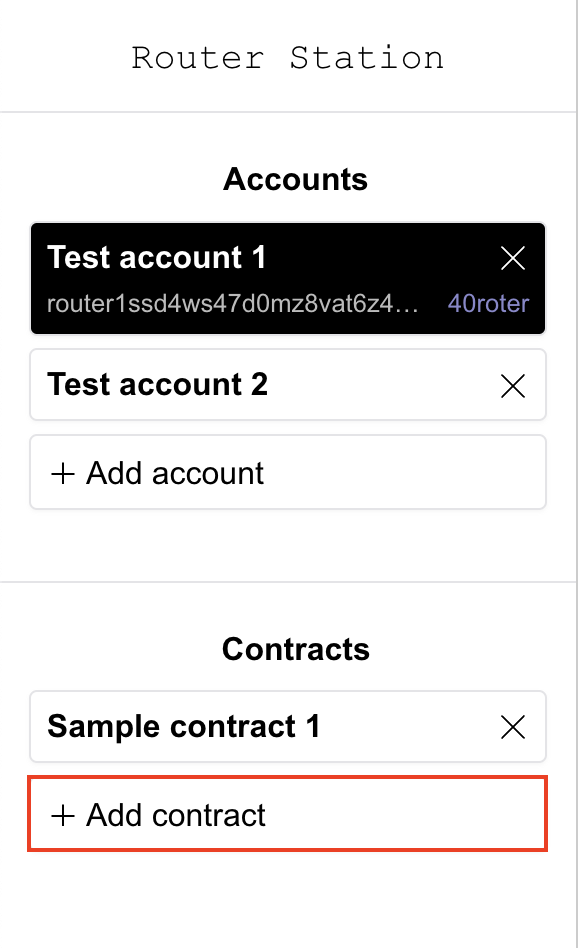This screenshot has width=578, height=948.
Task: Click the Test account 1 name text
Action: (157, 258)
